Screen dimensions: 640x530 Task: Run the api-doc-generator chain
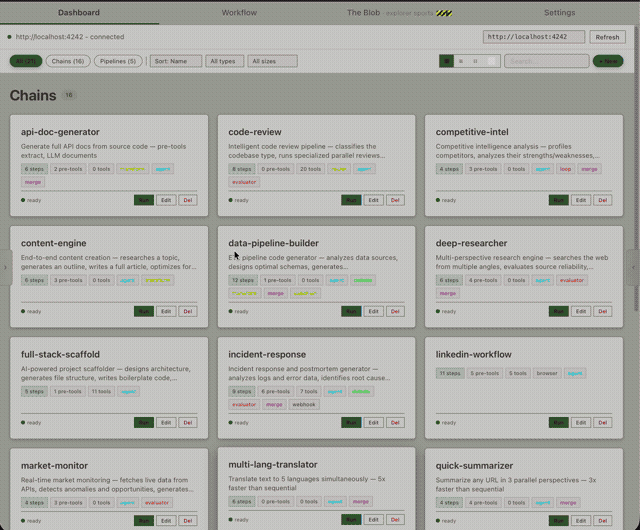click(x=144, y=200)
